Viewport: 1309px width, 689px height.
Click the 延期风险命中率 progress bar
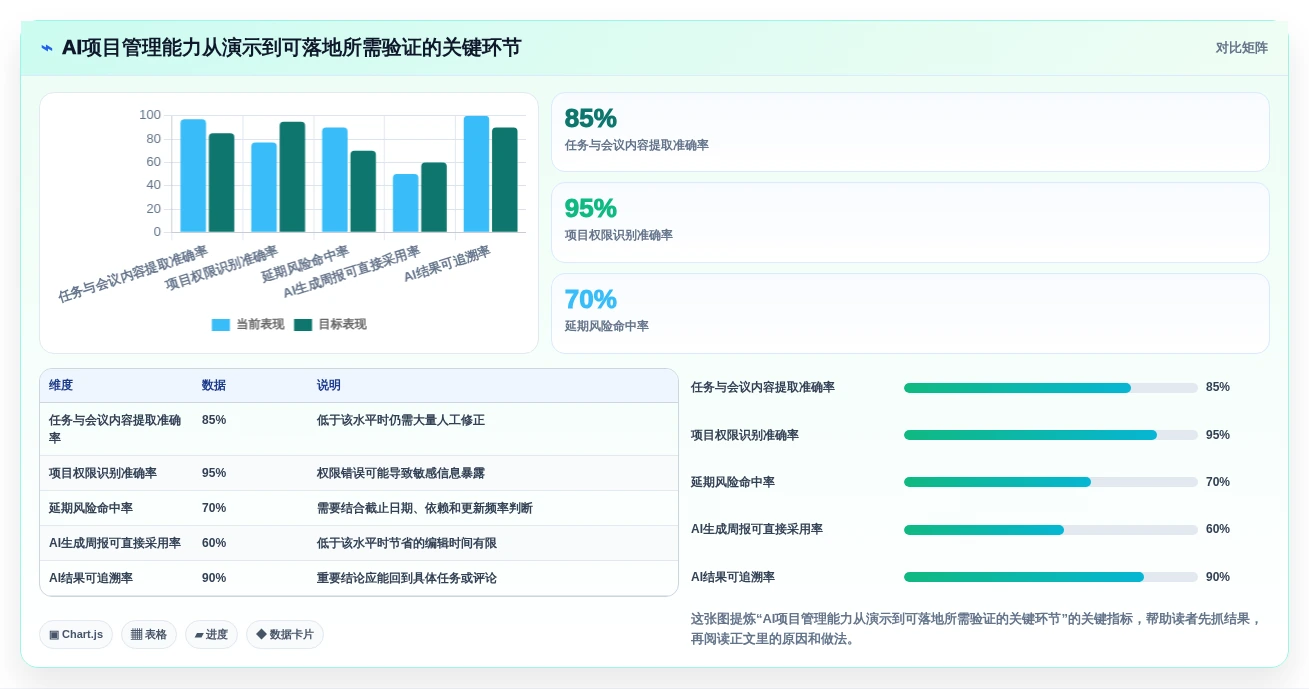point(1050,482)
